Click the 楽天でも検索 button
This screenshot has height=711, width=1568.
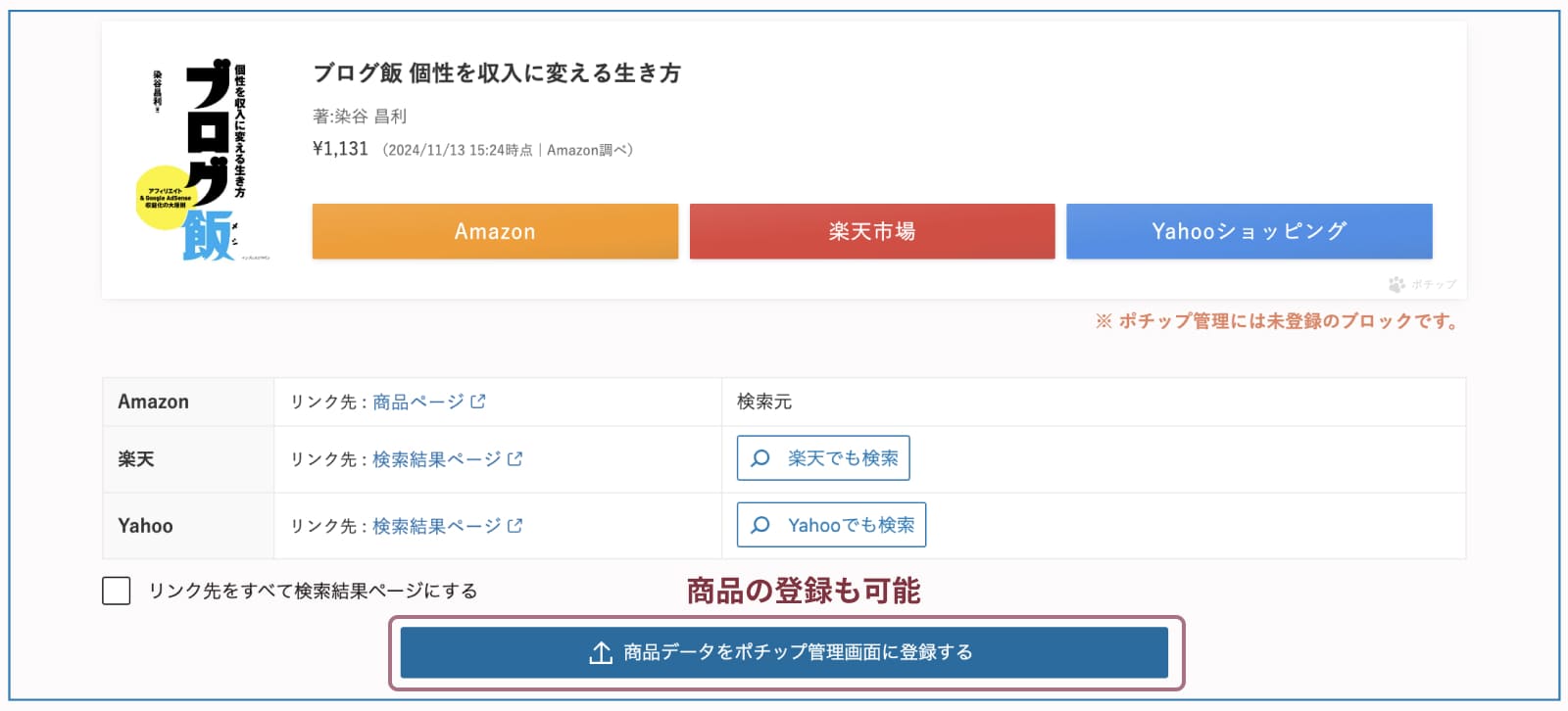823,458
